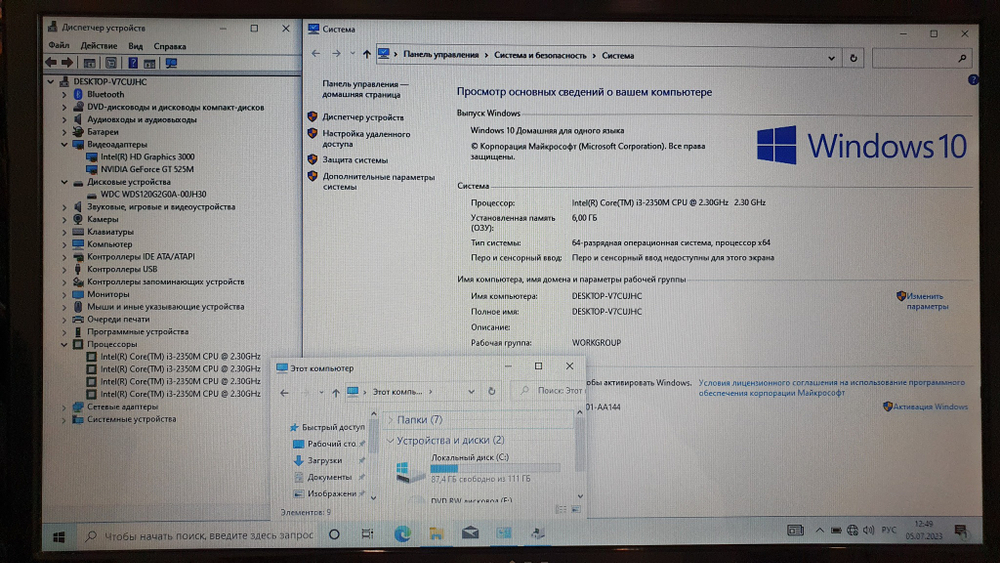Open Диспетчер устройств link in System window
The width and height of the screenshot is (1000, 563).
coord(362,117)
